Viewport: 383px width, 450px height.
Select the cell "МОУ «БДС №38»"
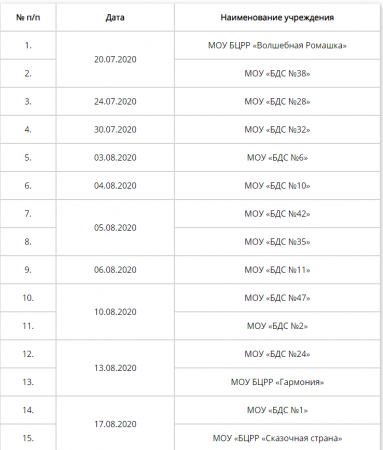click(x=277, y=73)
